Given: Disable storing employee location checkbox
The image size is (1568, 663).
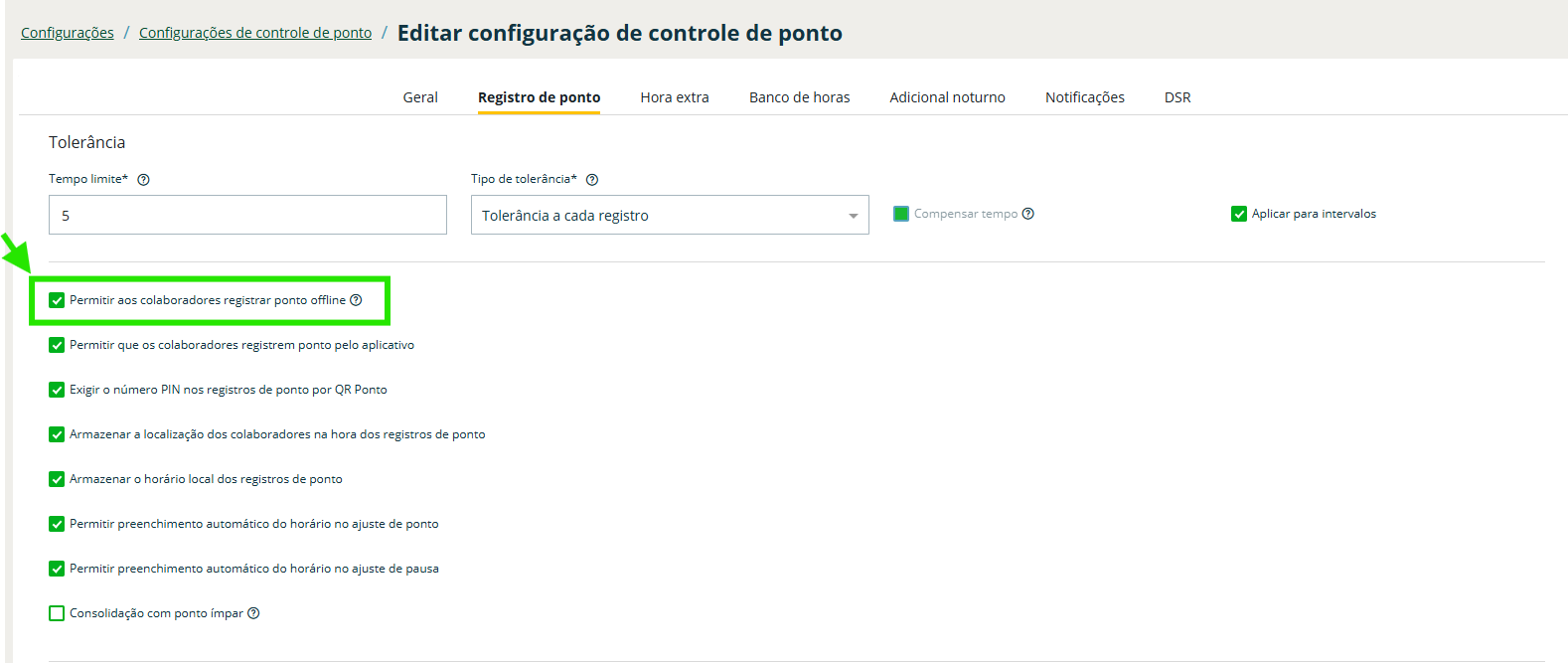Looking at the screenshot, I should (x=57, y=434).
